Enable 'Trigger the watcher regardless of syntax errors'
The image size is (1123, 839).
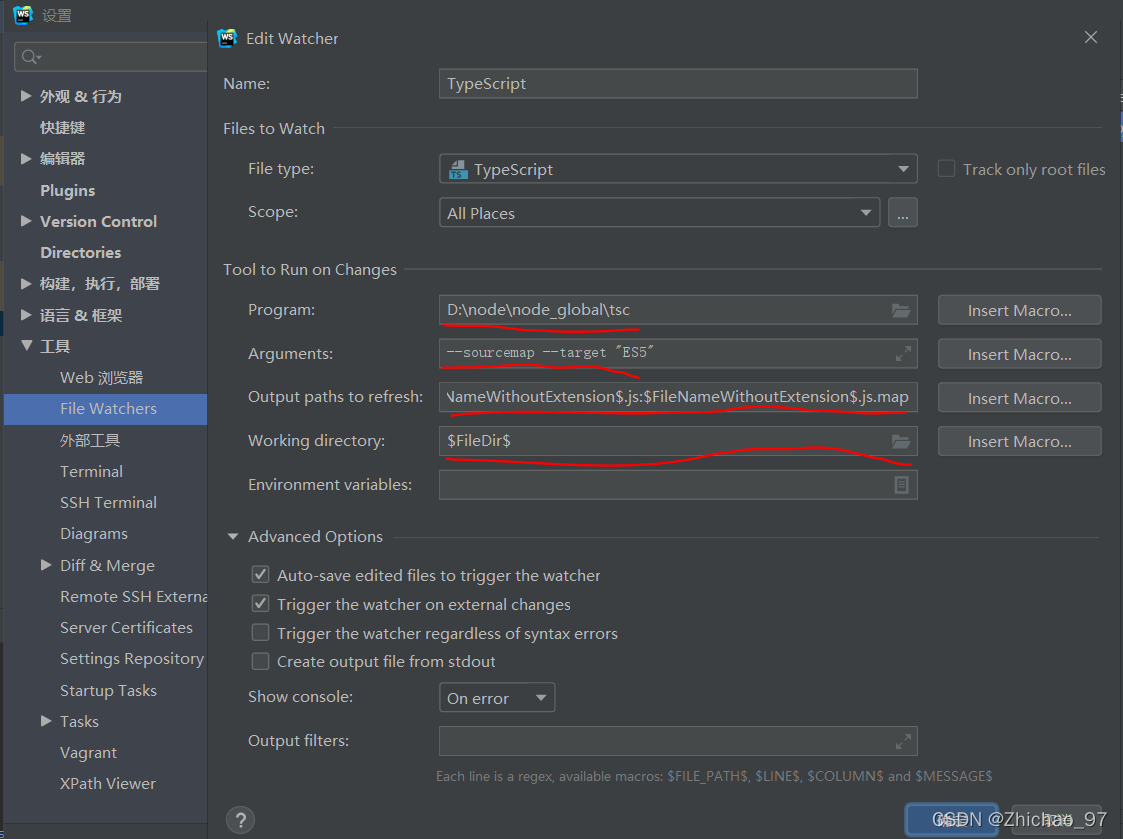(x=260, y=632)
